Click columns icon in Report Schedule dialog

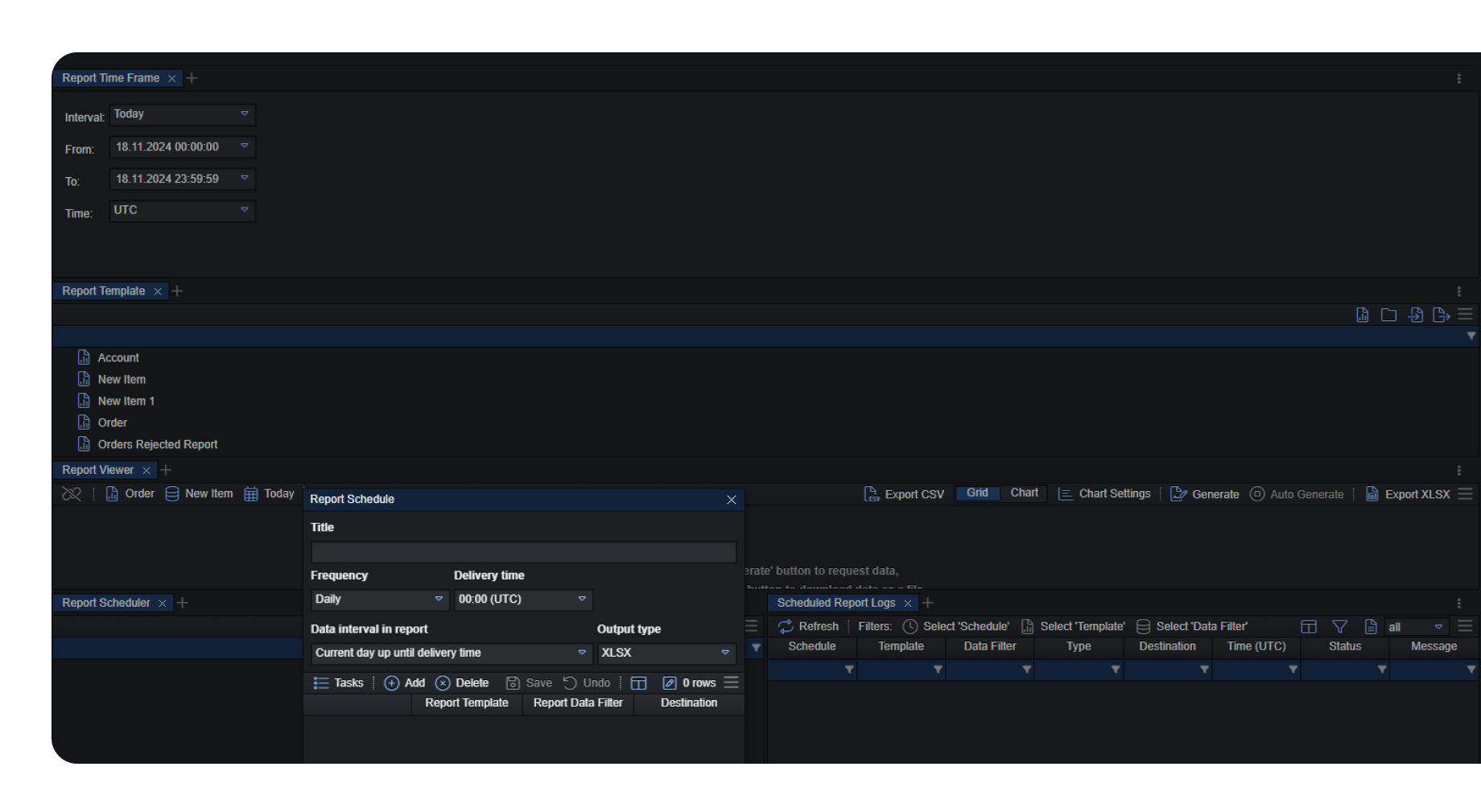(638, 682)
